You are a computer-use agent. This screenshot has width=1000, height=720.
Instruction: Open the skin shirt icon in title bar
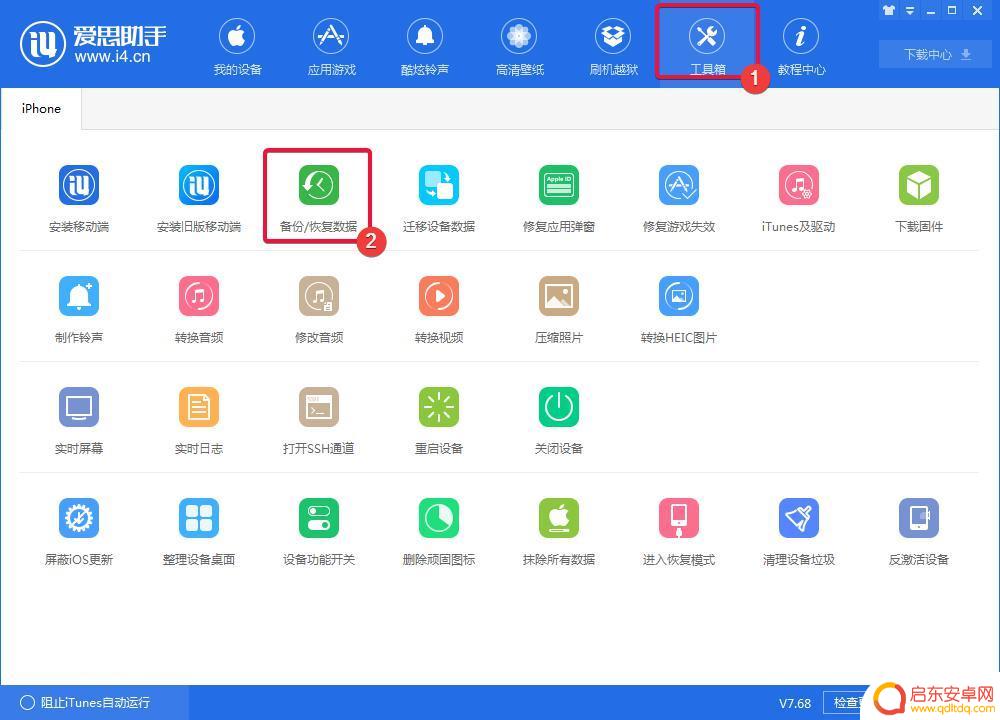coord(888,10)
